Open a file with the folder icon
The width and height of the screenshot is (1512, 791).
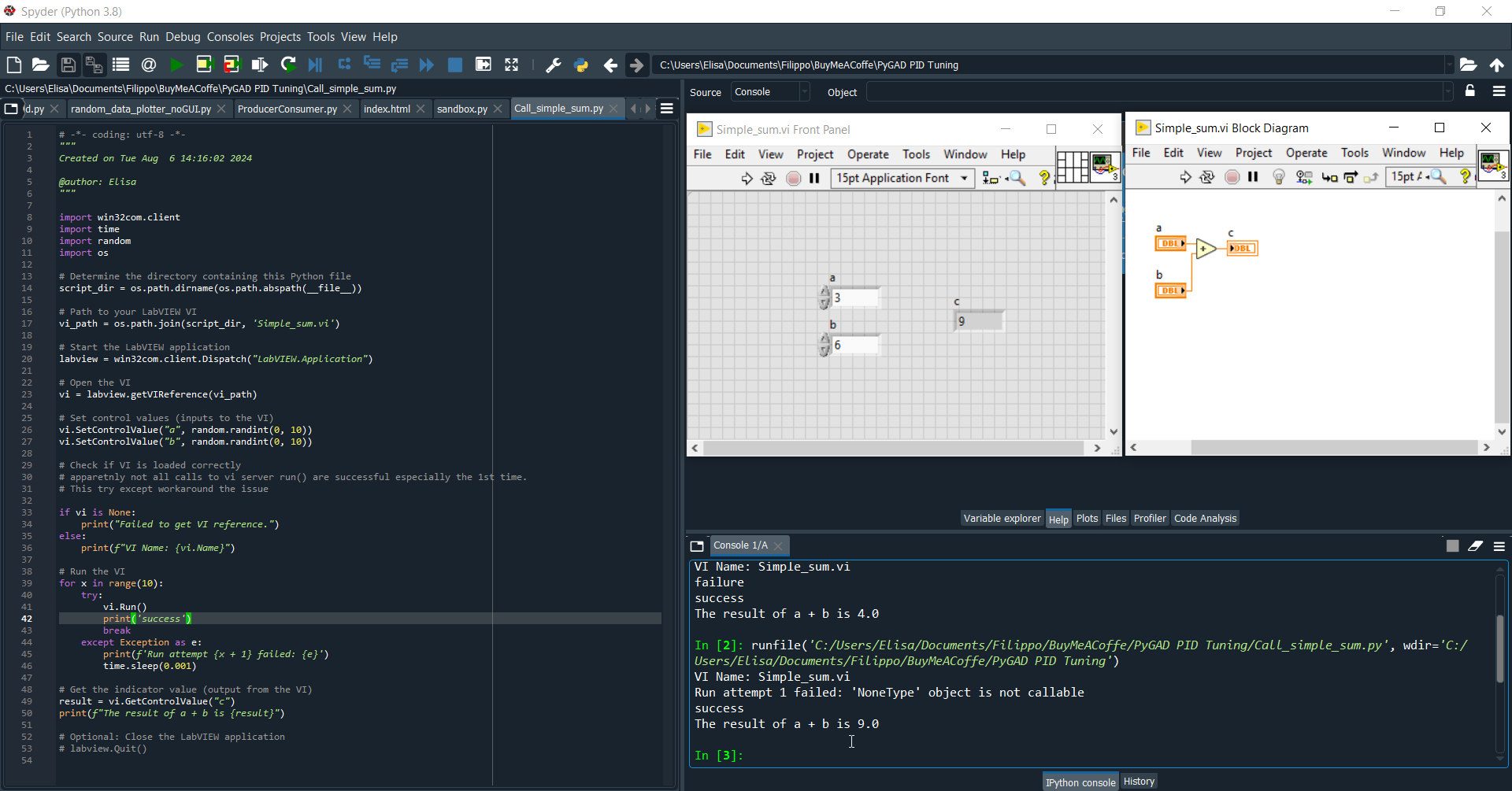tap(41, 65)
